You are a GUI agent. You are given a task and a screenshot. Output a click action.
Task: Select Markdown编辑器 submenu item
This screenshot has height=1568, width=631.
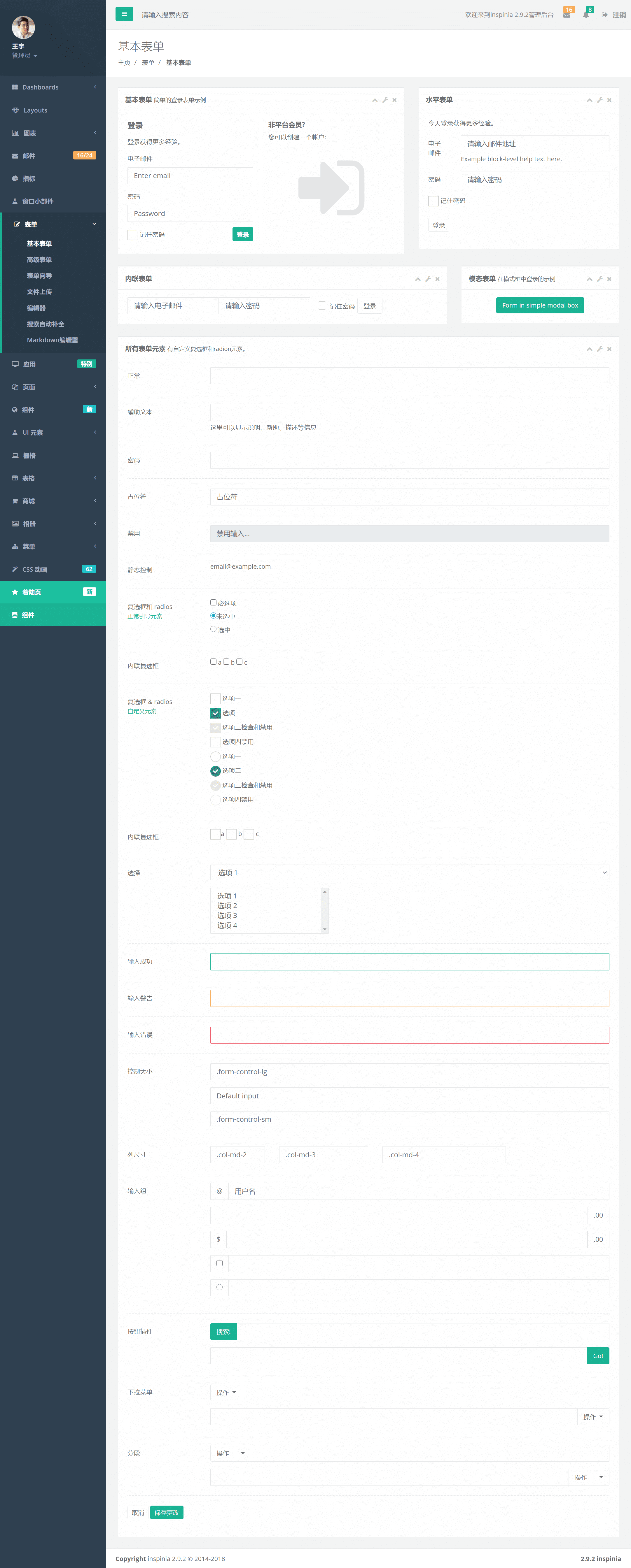[53, 340]
